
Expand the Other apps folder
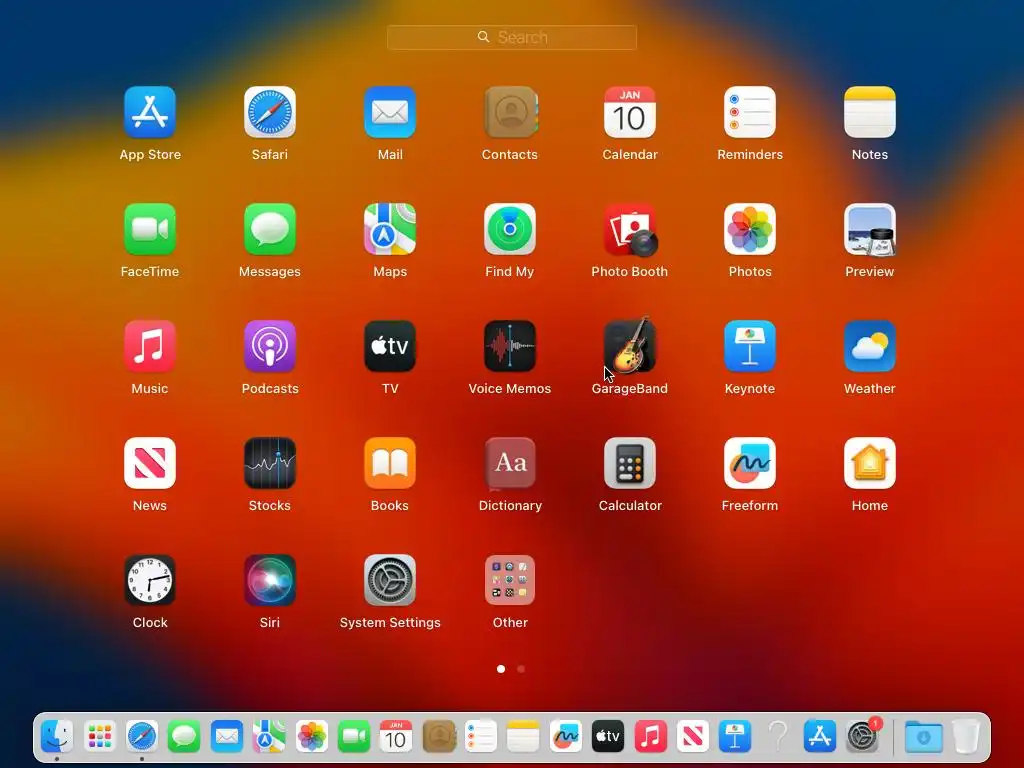coord(510,580)
